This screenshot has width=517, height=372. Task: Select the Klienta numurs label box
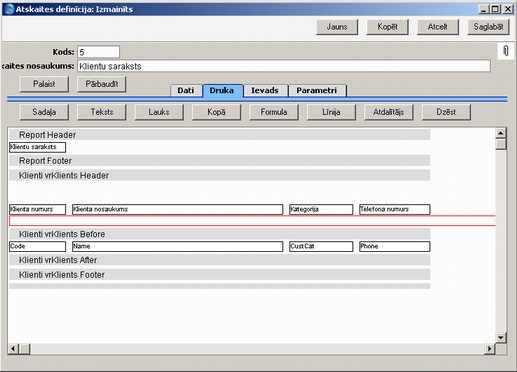(x=37, y=209)
